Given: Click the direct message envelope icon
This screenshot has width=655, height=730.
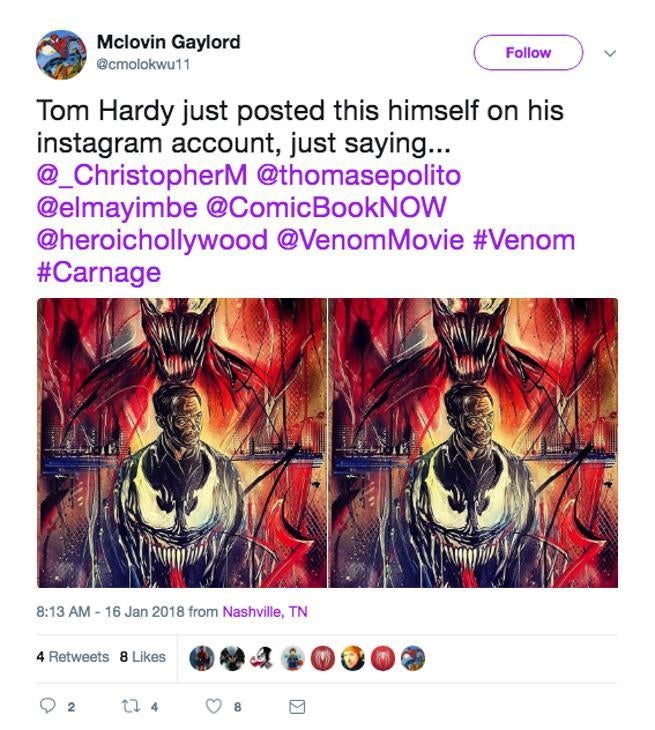Looking at the screenshot, I should click(x=296, y=706).
